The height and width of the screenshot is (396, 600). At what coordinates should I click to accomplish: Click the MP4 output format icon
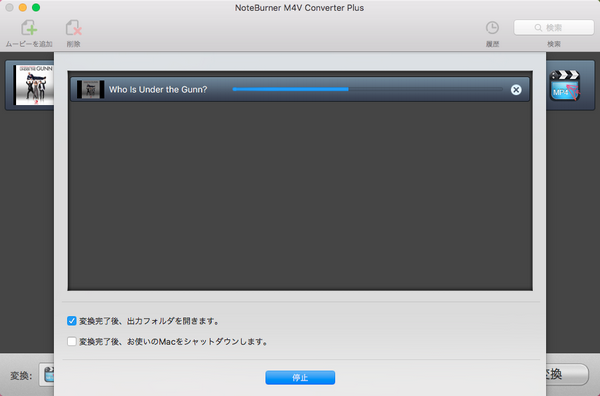click(565, 85)
